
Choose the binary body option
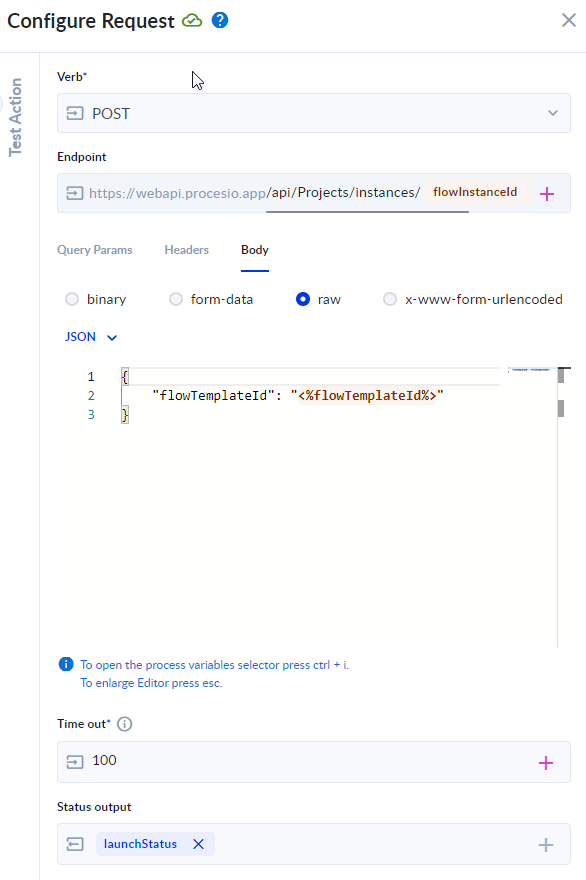71,299
